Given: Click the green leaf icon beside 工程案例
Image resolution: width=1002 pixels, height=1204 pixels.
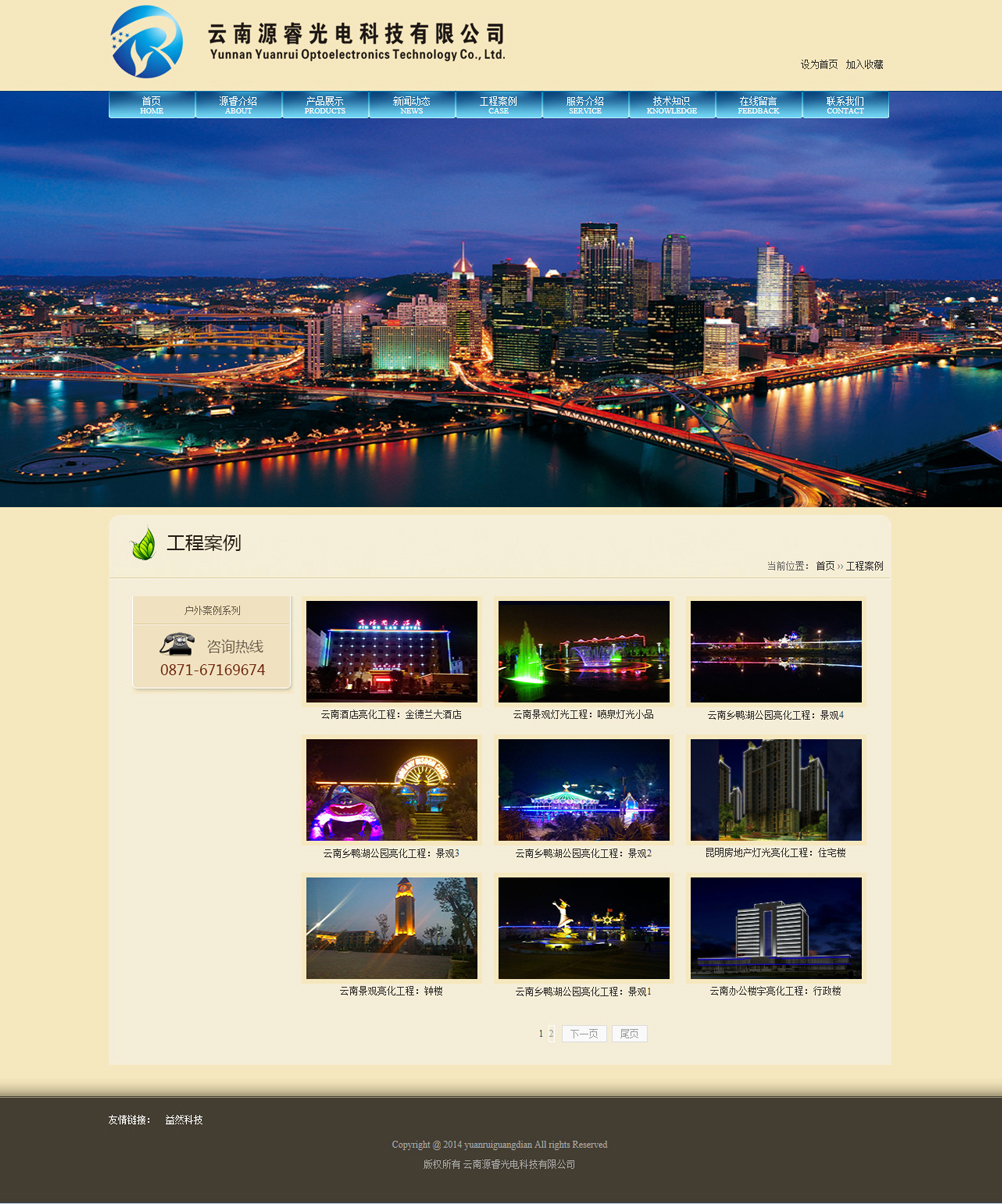Looking at the screenshot, I should click(x=144, y=543).
